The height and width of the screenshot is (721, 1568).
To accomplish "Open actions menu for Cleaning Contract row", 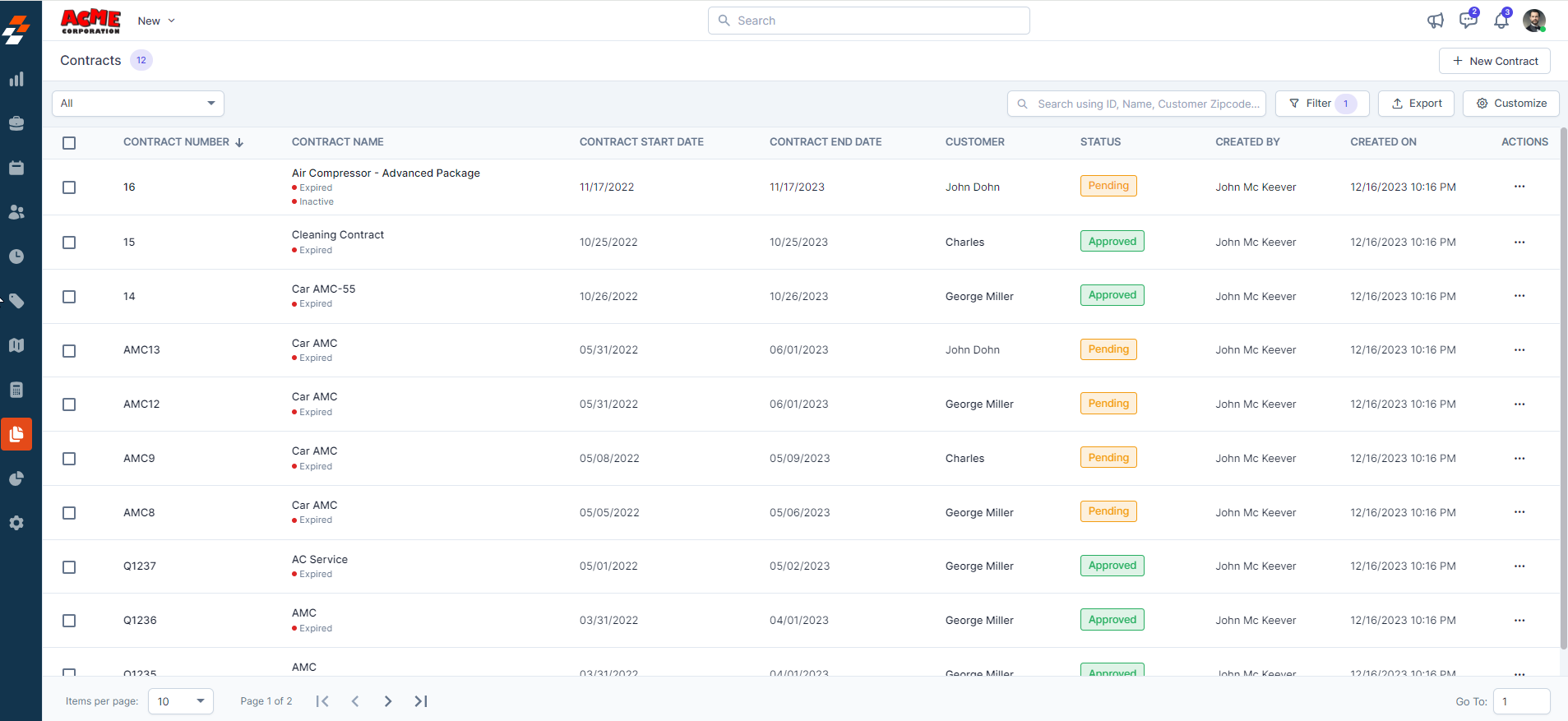I will 1519,242.
